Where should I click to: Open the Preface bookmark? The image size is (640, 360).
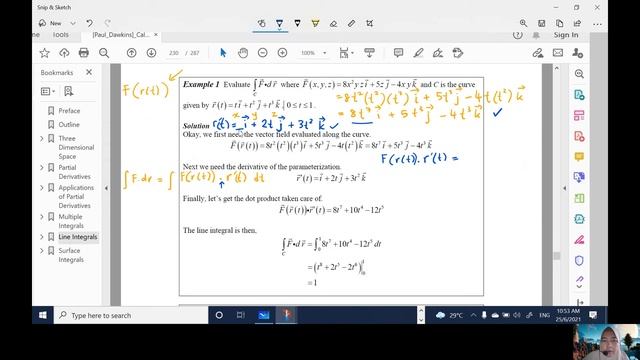point(69,111)
